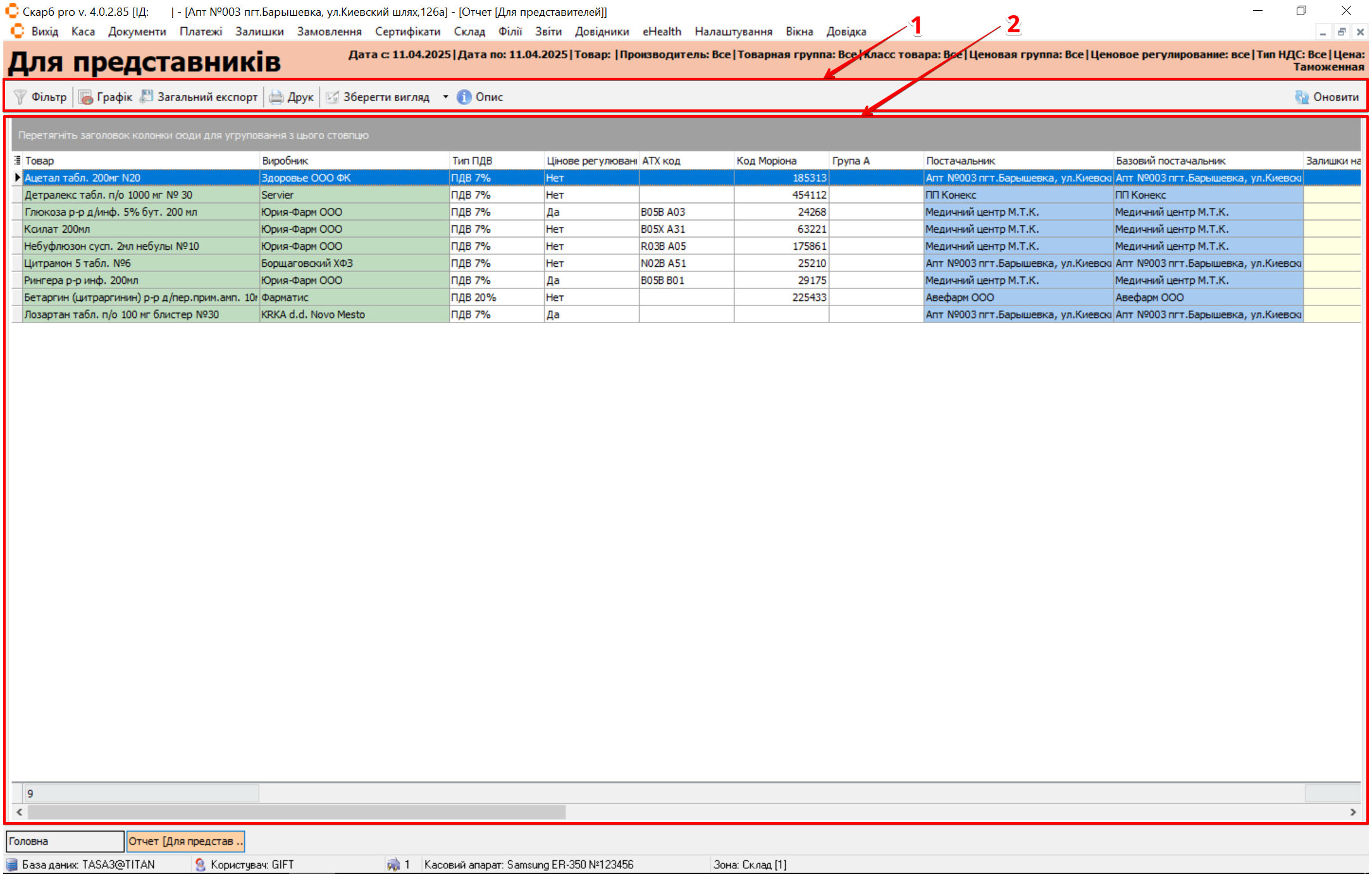This screenshot has width=1372, height=874.
Task: Click the Друк printer icon
Action: point(276,97)
